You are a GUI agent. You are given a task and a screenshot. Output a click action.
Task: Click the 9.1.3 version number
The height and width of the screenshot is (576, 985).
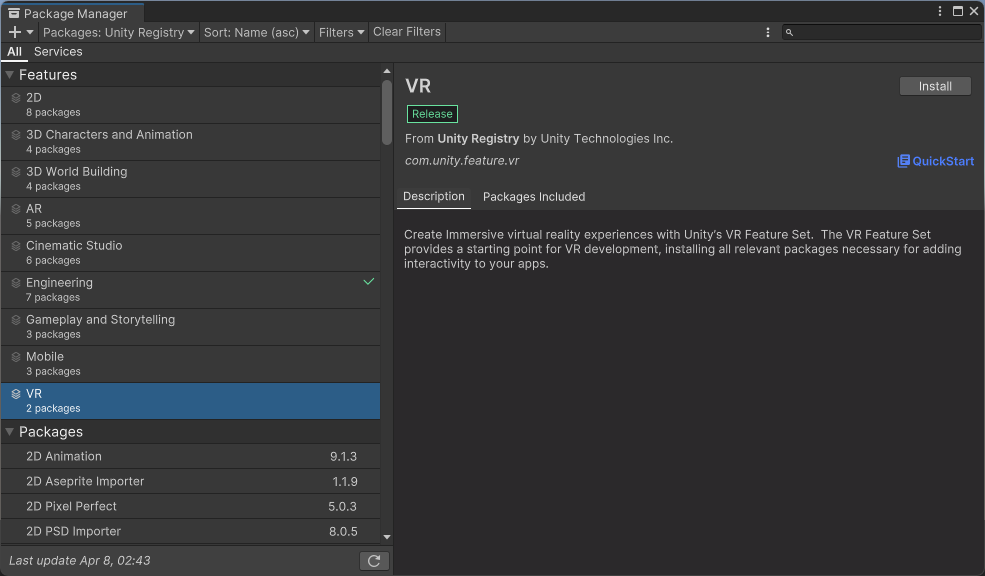pyautogui.click(x=343, y=457)
